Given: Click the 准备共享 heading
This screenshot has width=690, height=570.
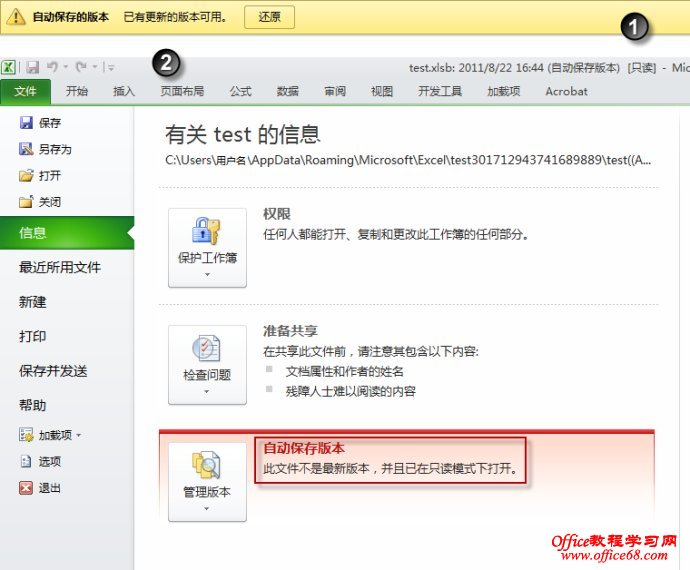Looking at the screenshot, I should click(x=290, y=331).
